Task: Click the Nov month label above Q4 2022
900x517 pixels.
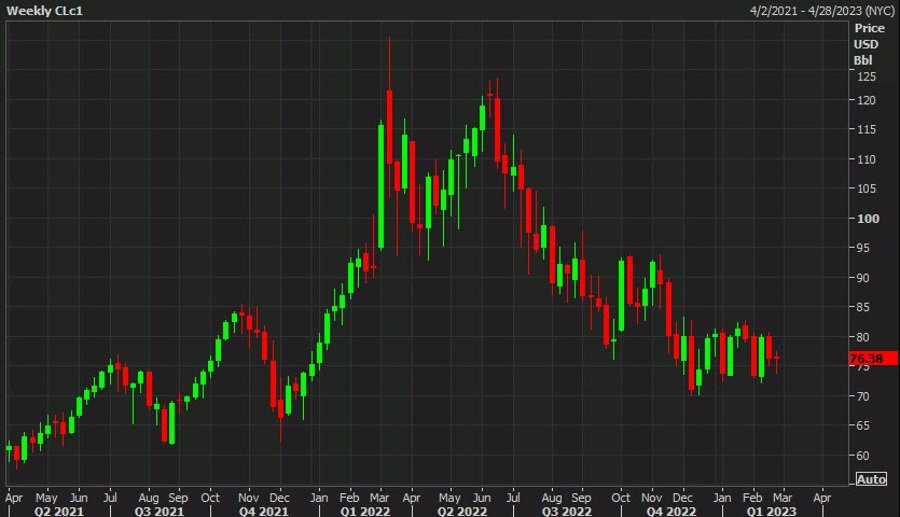Action: (x=652, y=496)
